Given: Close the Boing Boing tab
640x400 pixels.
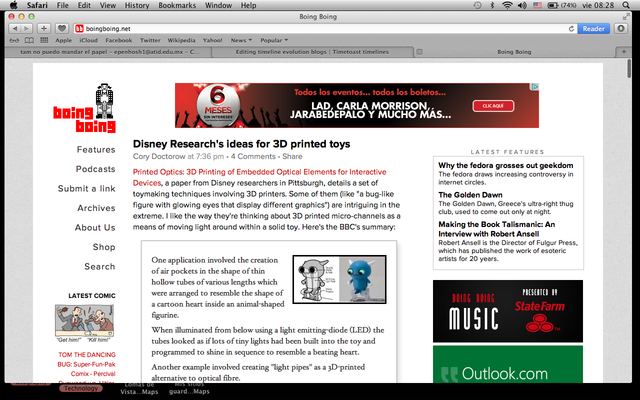Looking at the screenshot, I should (x=419, y=52).
